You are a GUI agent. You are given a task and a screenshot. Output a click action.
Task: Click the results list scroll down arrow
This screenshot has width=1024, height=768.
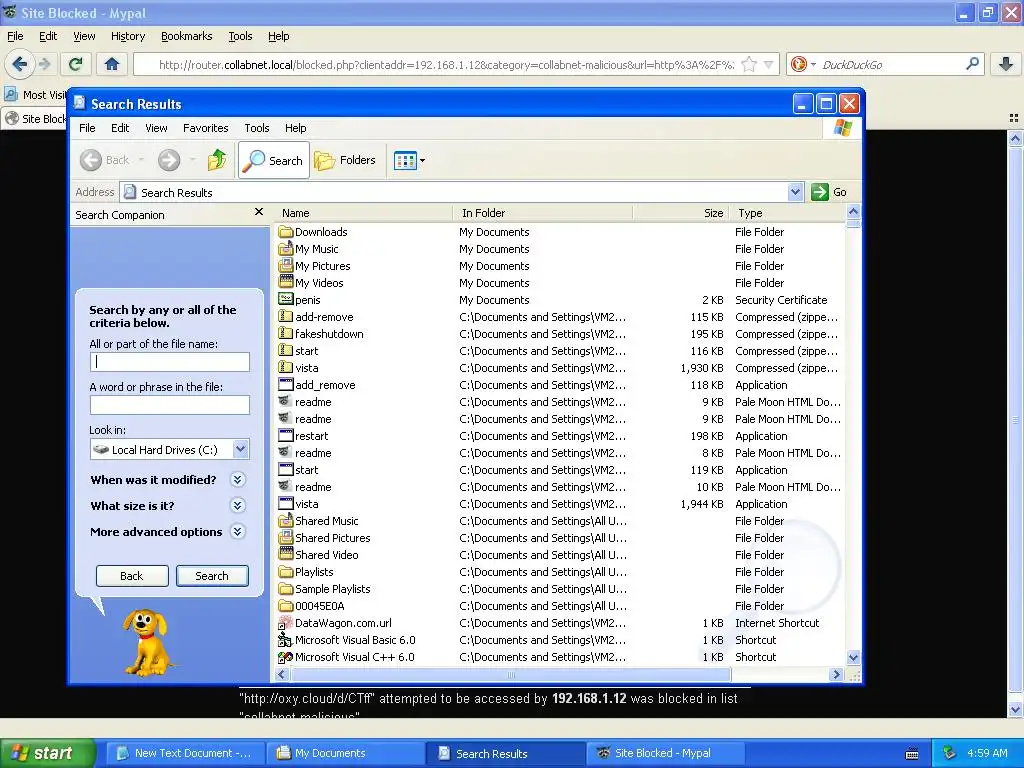click(x=853, y=658)
